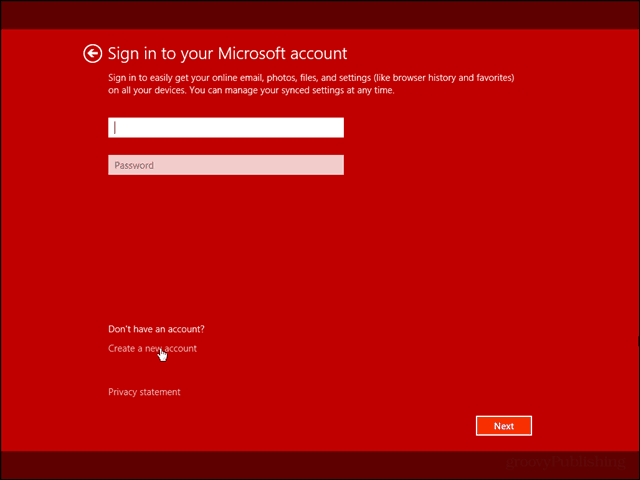The image size is (640, 480).
Task: Select the 'Sign in to your Microsoft account' heading
Action: (227, 53)
